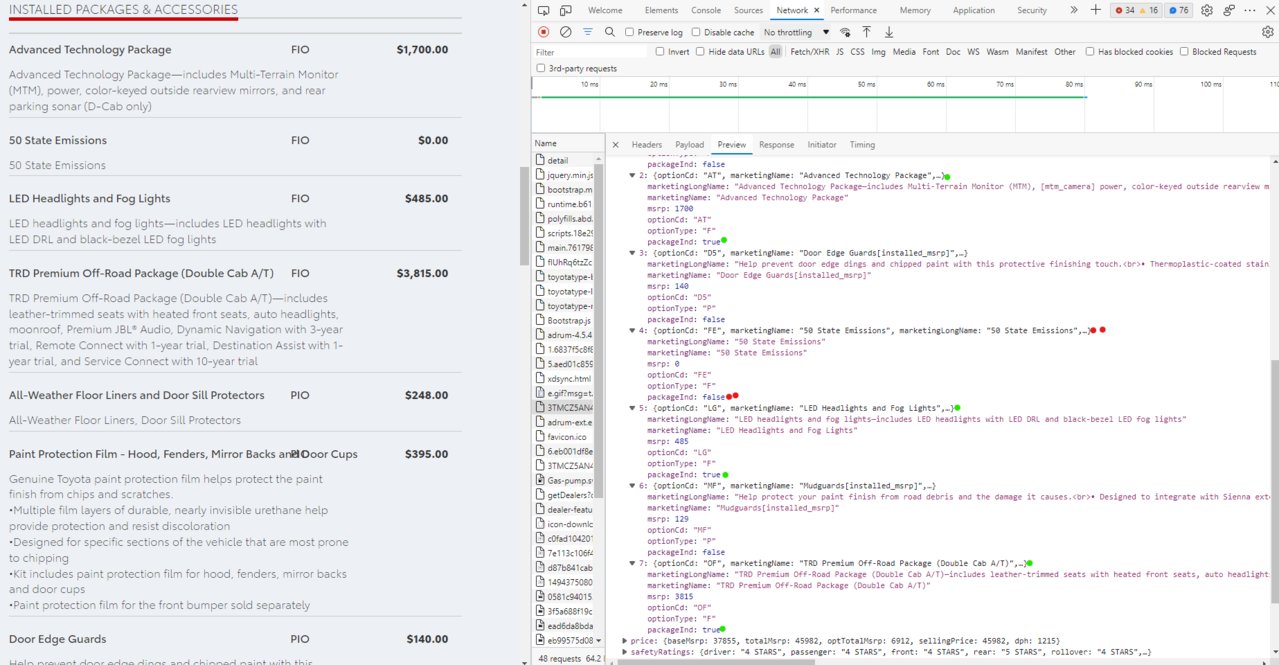Tick Hide data URLs checkbox
This screenshot has height=665, width=1279.
(x=701, y=52)
